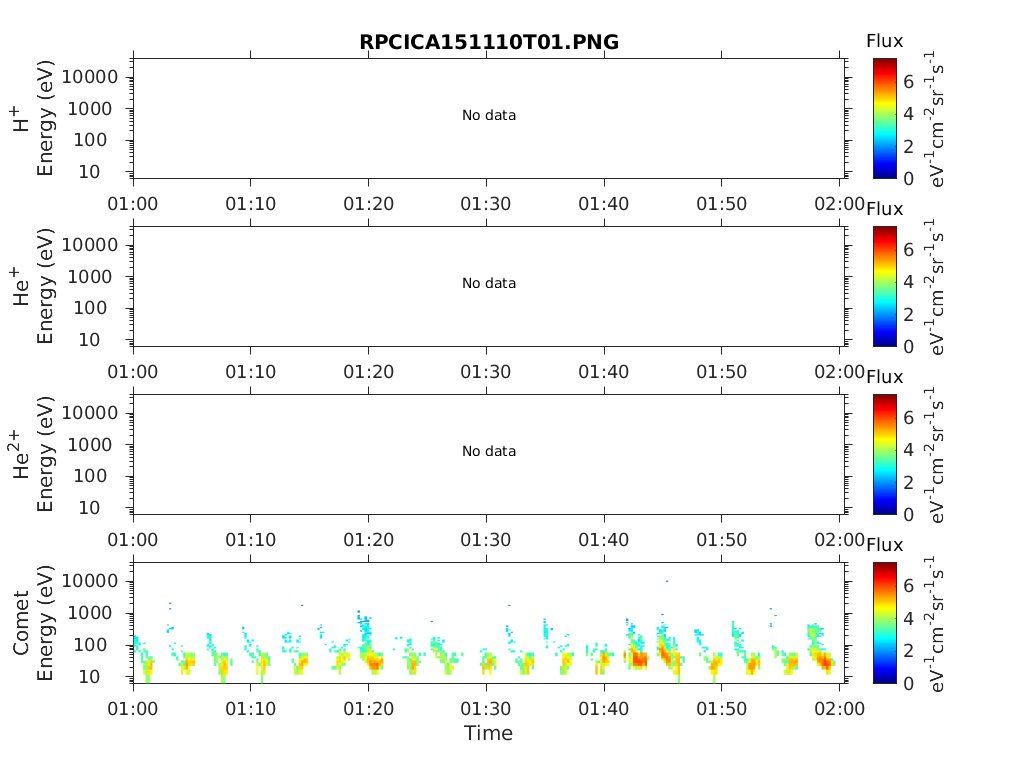The image size is (1024, 768).
Task: Click the 01:10 tick label under He+ panel
Action: click(x=251, y=372)
